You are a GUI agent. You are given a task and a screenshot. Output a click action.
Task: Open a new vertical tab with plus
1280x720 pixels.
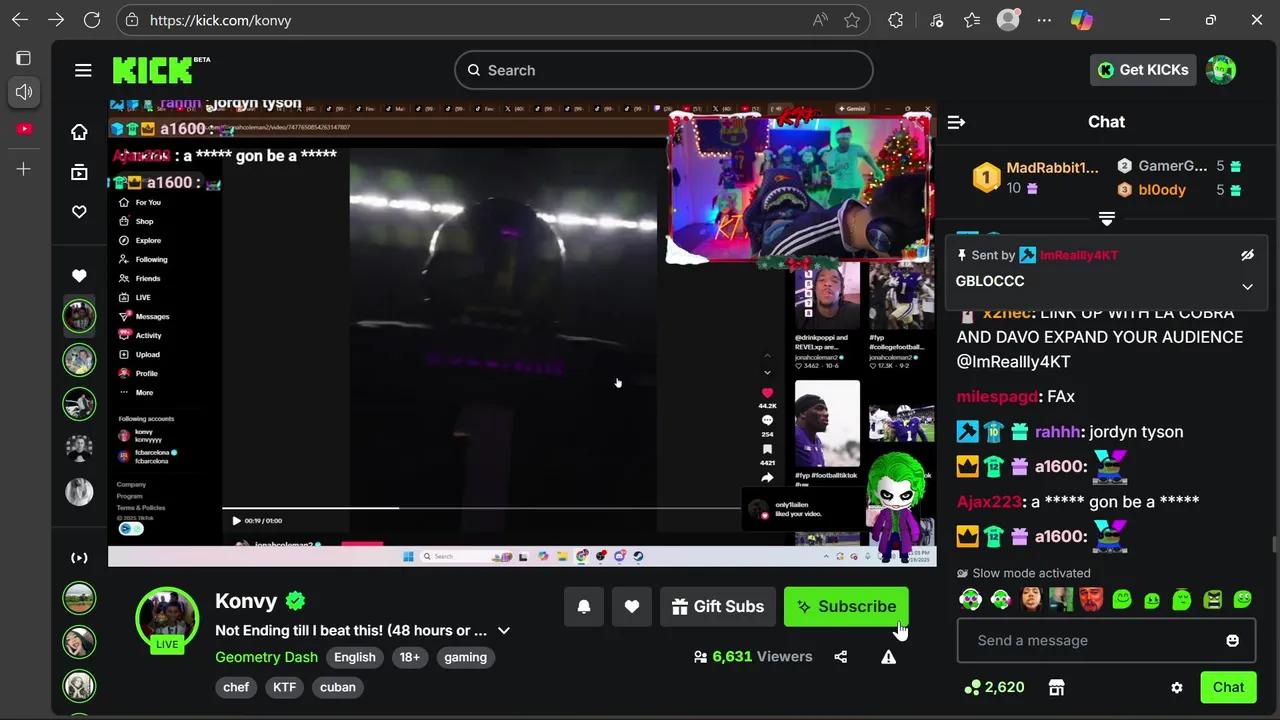[x=24, y=169]
